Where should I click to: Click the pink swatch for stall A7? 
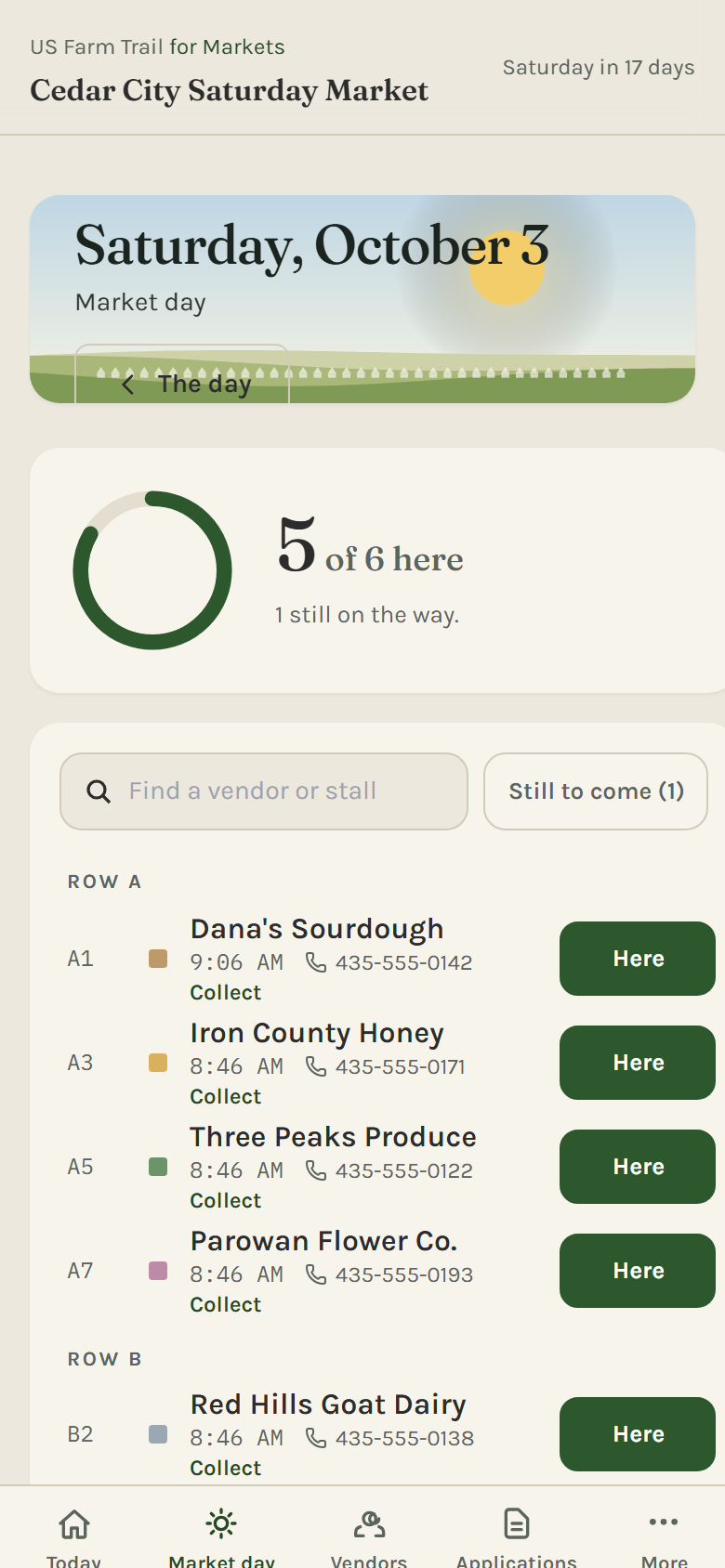[x=158, y=1271]
